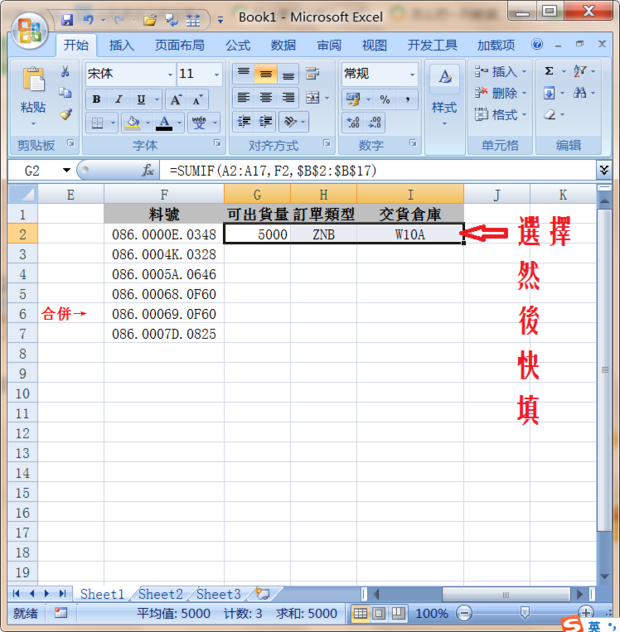The width and height of the screenshot is (620, 632).
Task: Open the 页面布局 ribbon tab
Action: [x=180, y=45]
